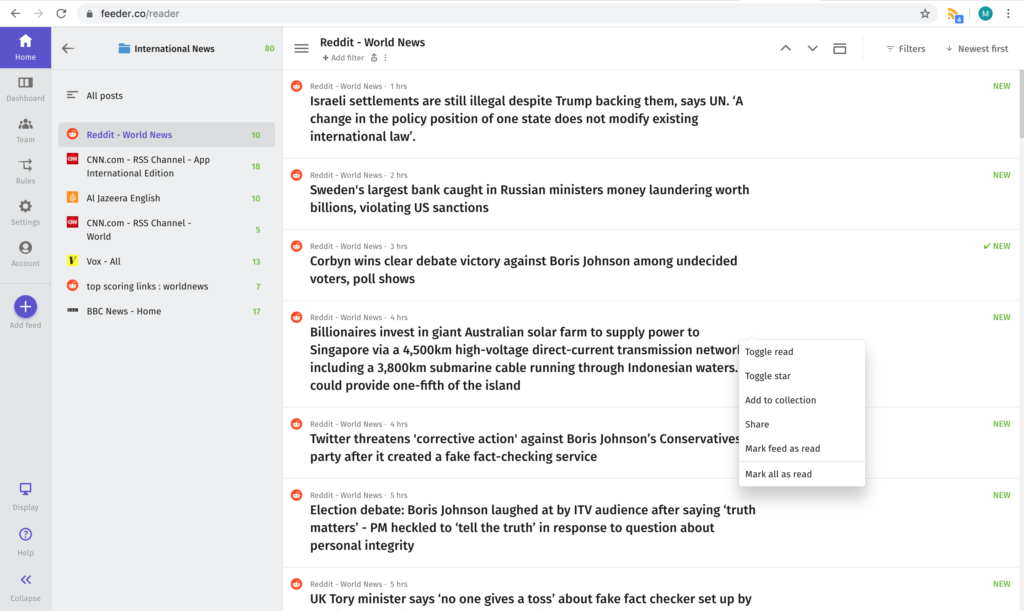The width and height of the screenshot is (1024, 611).
Task: Open the Filters panel
Action: 906,49
